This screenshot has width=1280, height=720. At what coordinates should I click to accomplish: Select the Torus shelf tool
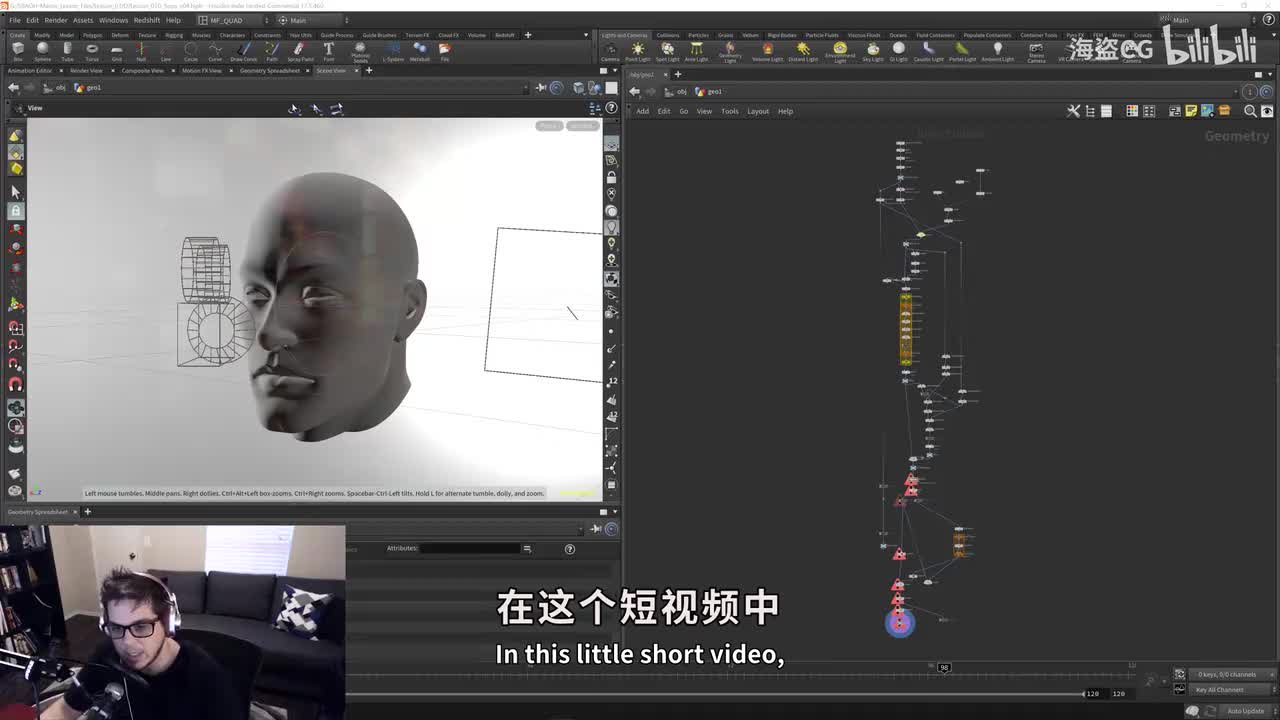coord(92,51)
